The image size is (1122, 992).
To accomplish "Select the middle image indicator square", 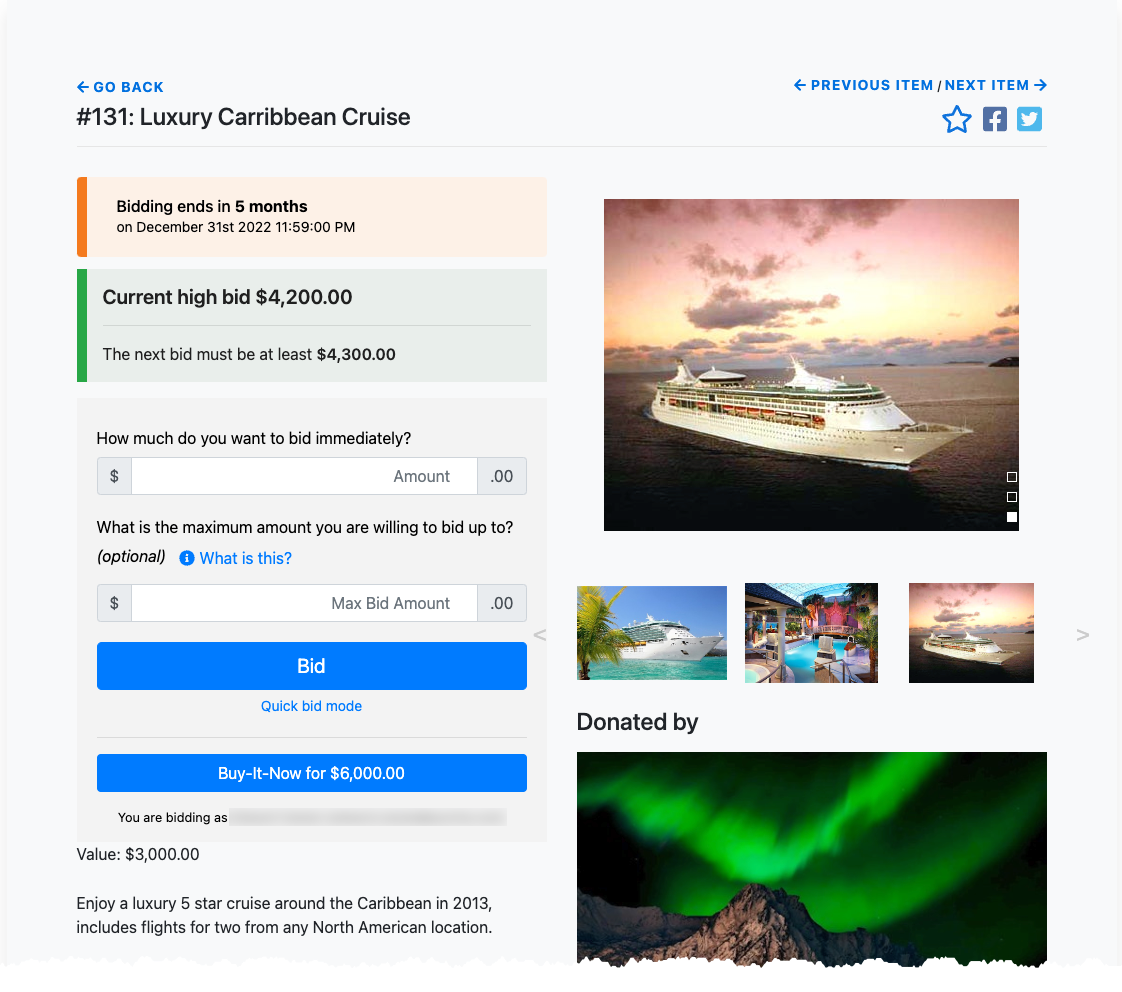I will [x=1012, y=497].
